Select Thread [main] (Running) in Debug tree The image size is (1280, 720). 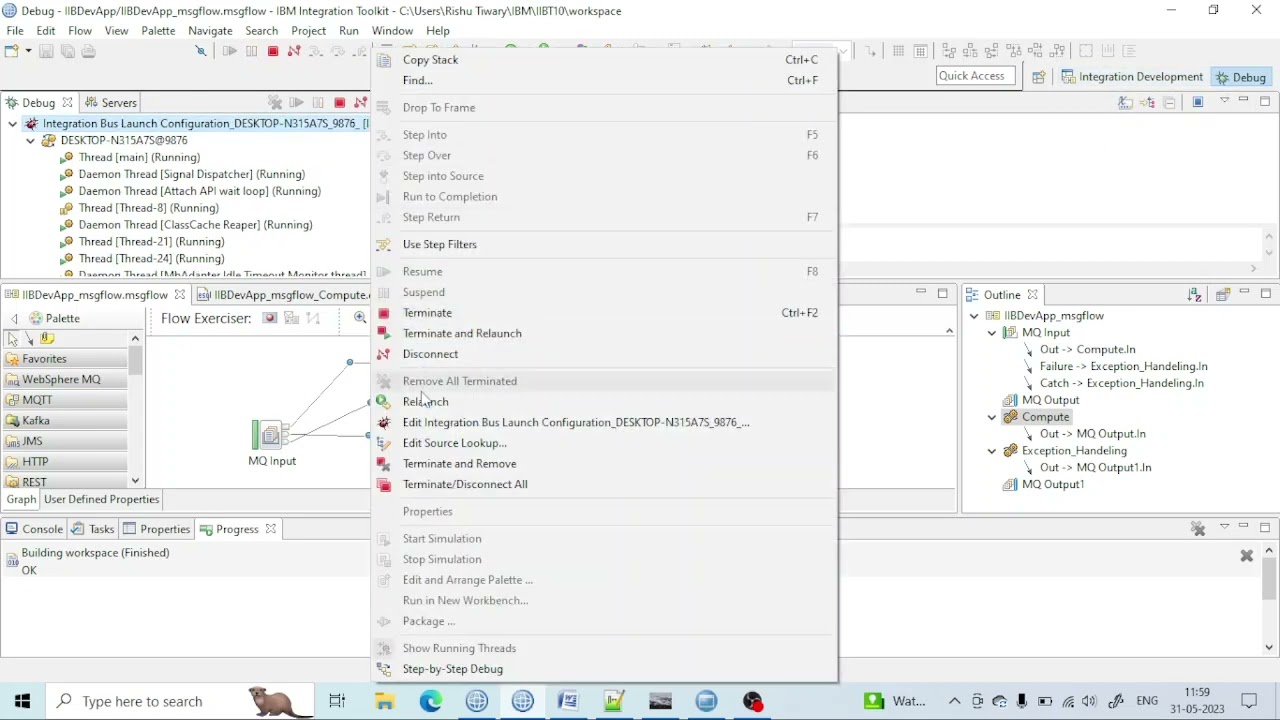click(x=139, y=158)
